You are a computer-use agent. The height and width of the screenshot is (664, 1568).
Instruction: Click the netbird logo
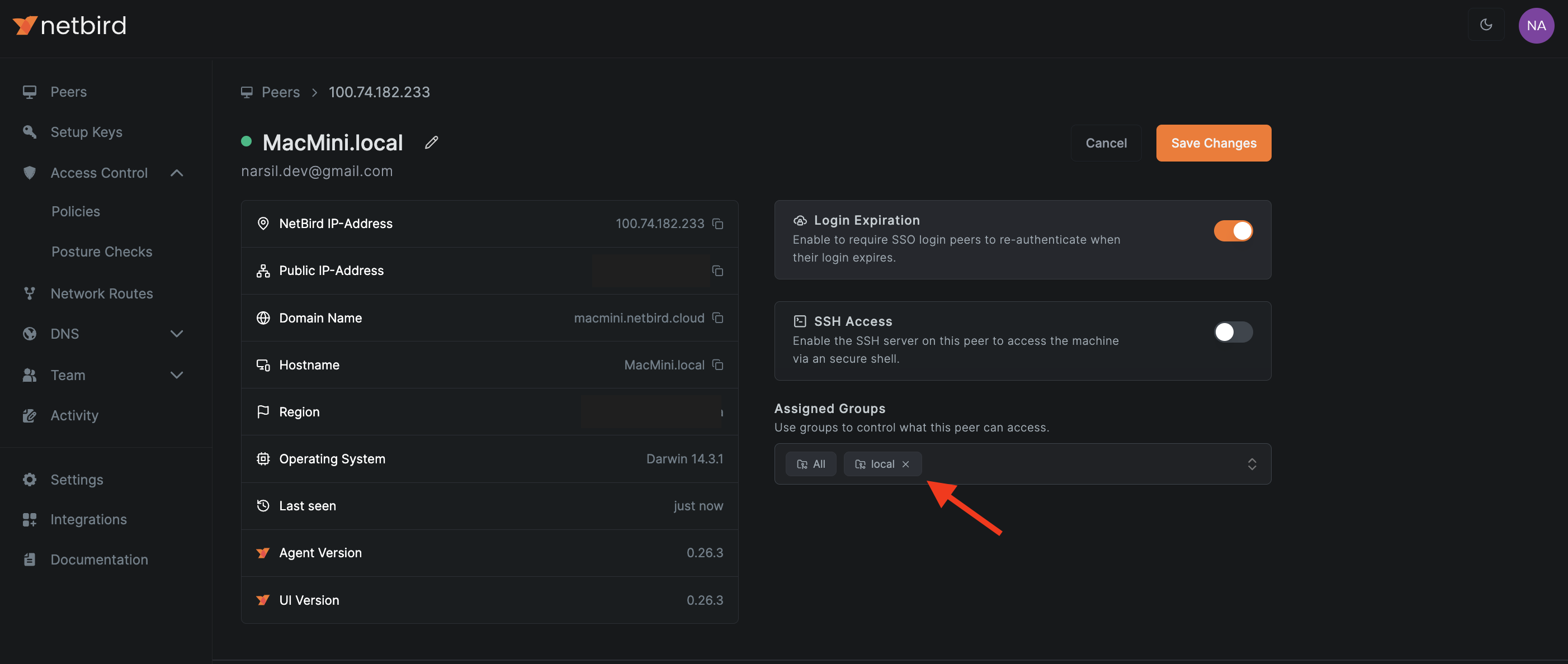[69, 25]
